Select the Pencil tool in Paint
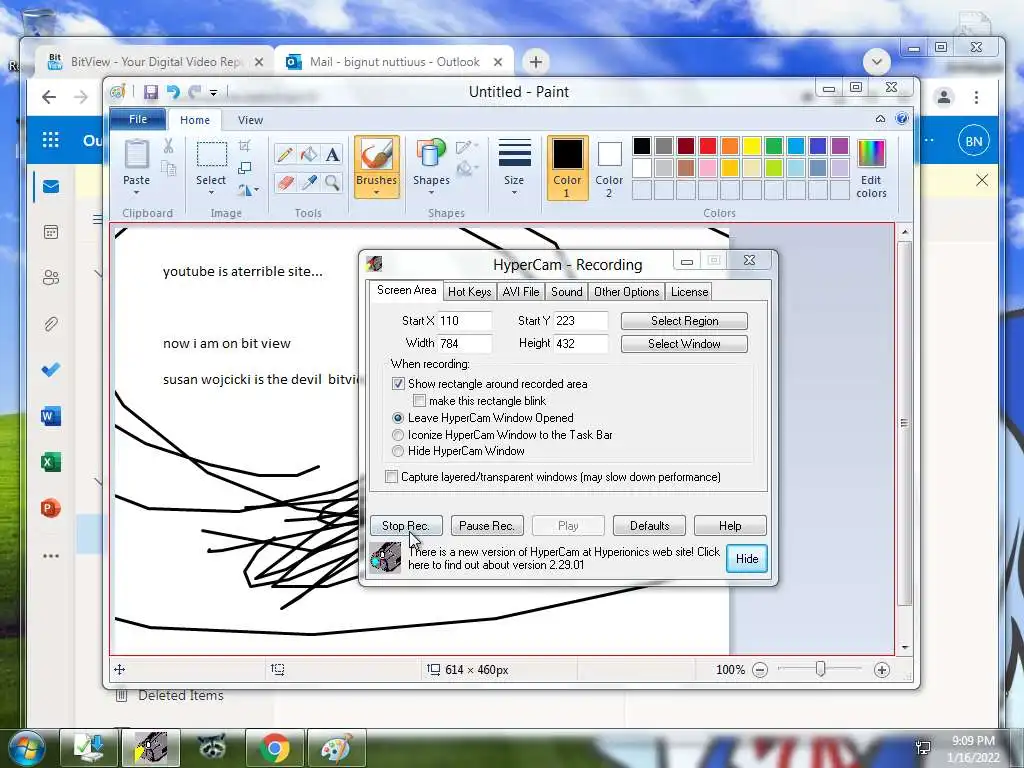The height and width of the screenshot is (768, 1024). pos(285,155)
